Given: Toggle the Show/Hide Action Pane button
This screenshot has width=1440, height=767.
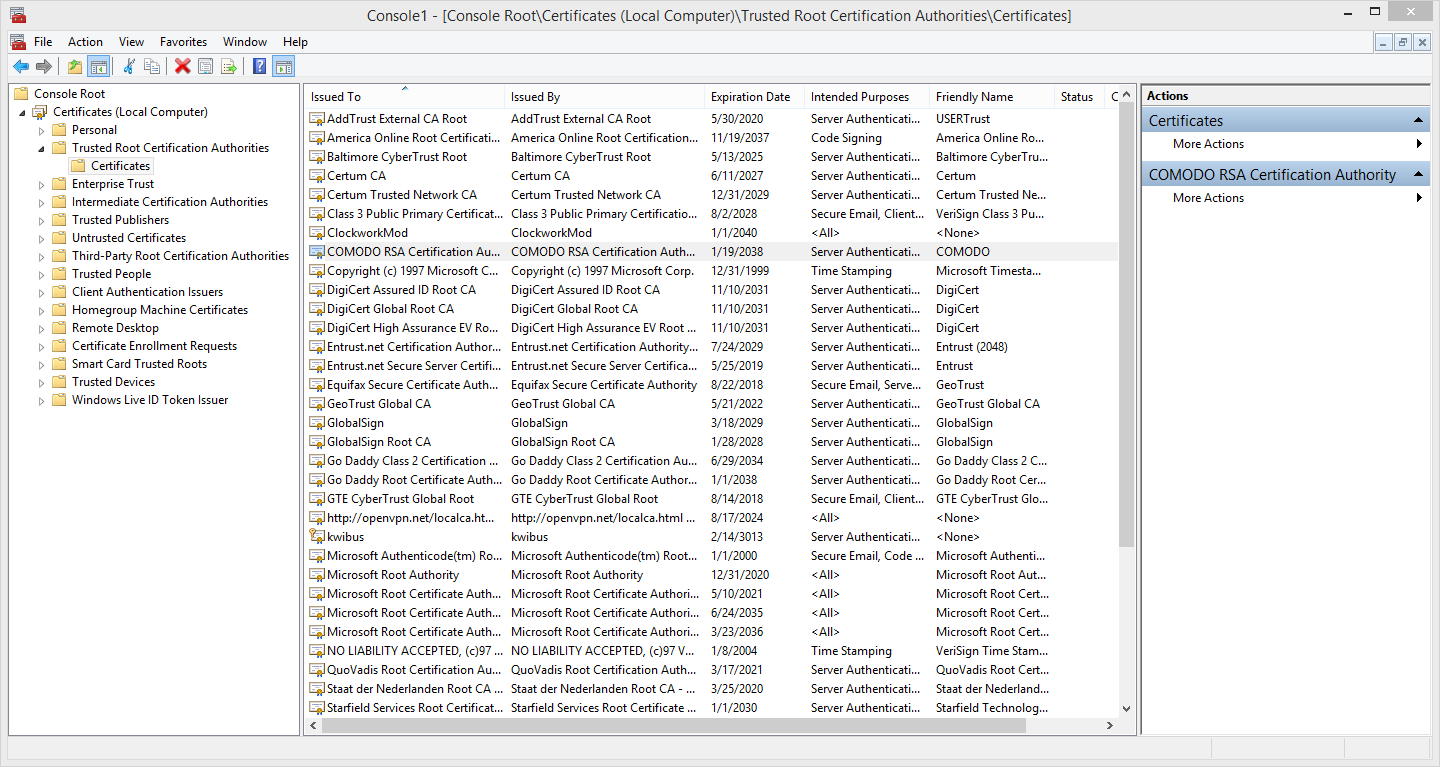Looking at the screenshot, I should click(283, 66).
